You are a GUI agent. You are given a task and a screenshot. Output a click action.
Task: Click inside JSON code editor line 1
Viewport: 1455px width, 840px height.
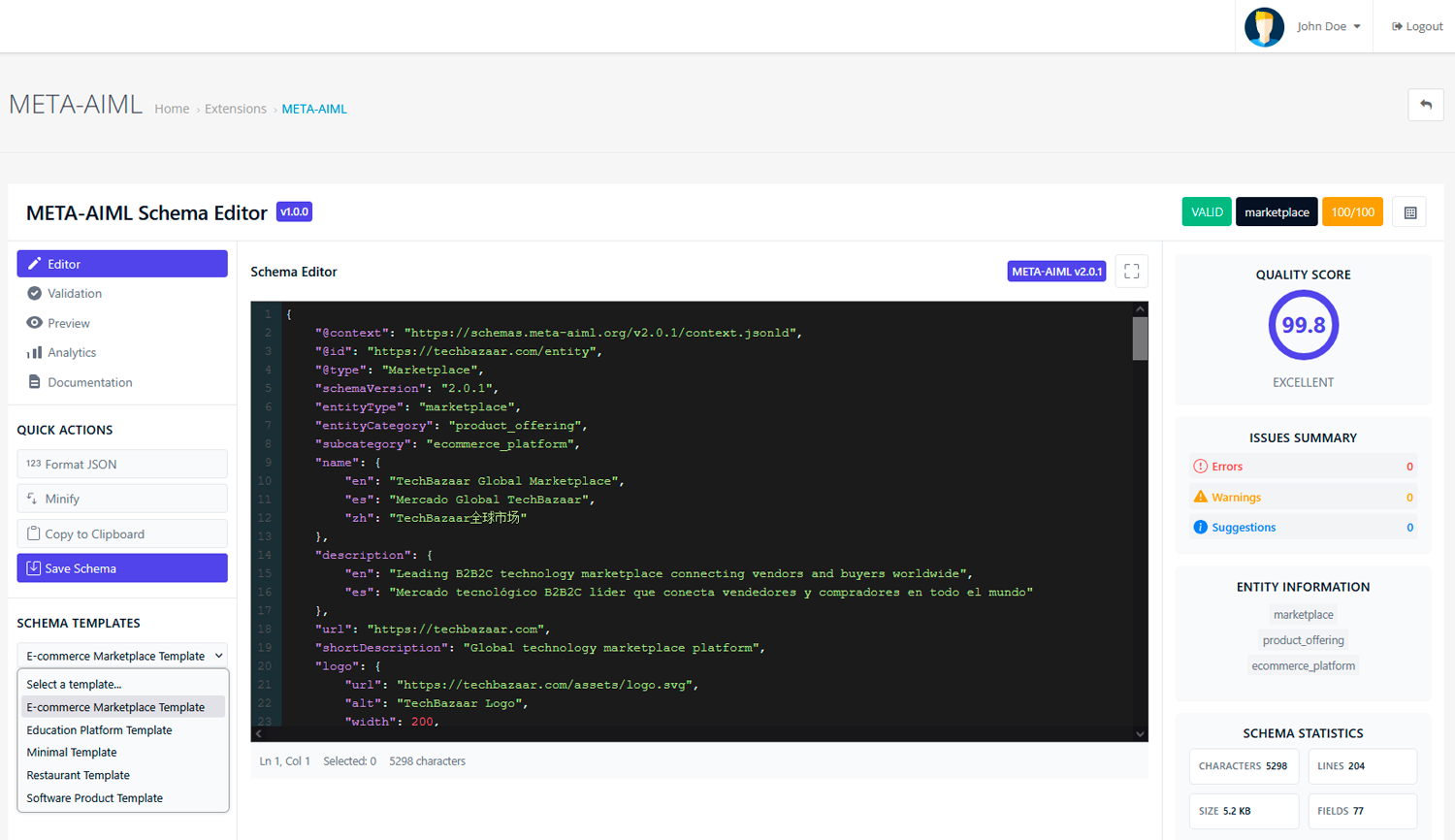tap(708, 314)
